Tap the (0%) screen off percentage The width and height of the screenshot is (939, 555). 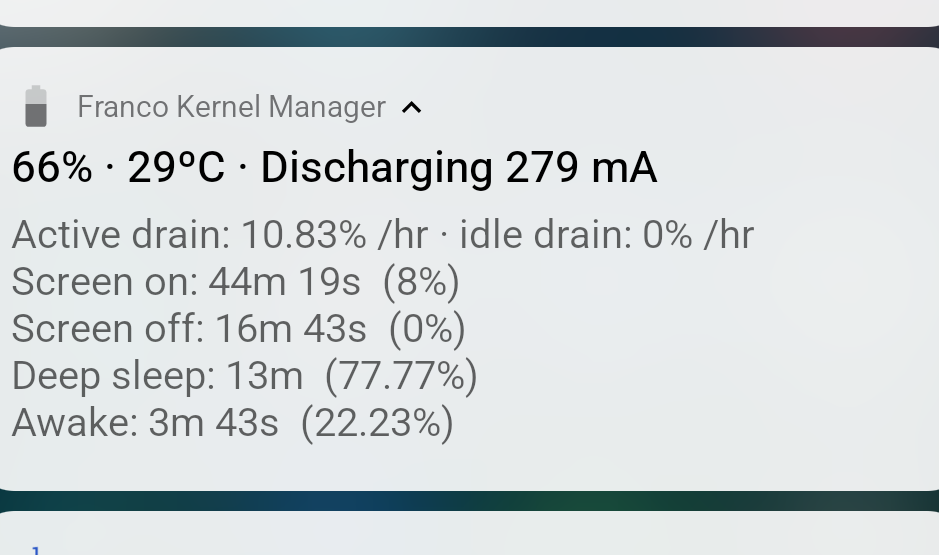click(427, 329)
